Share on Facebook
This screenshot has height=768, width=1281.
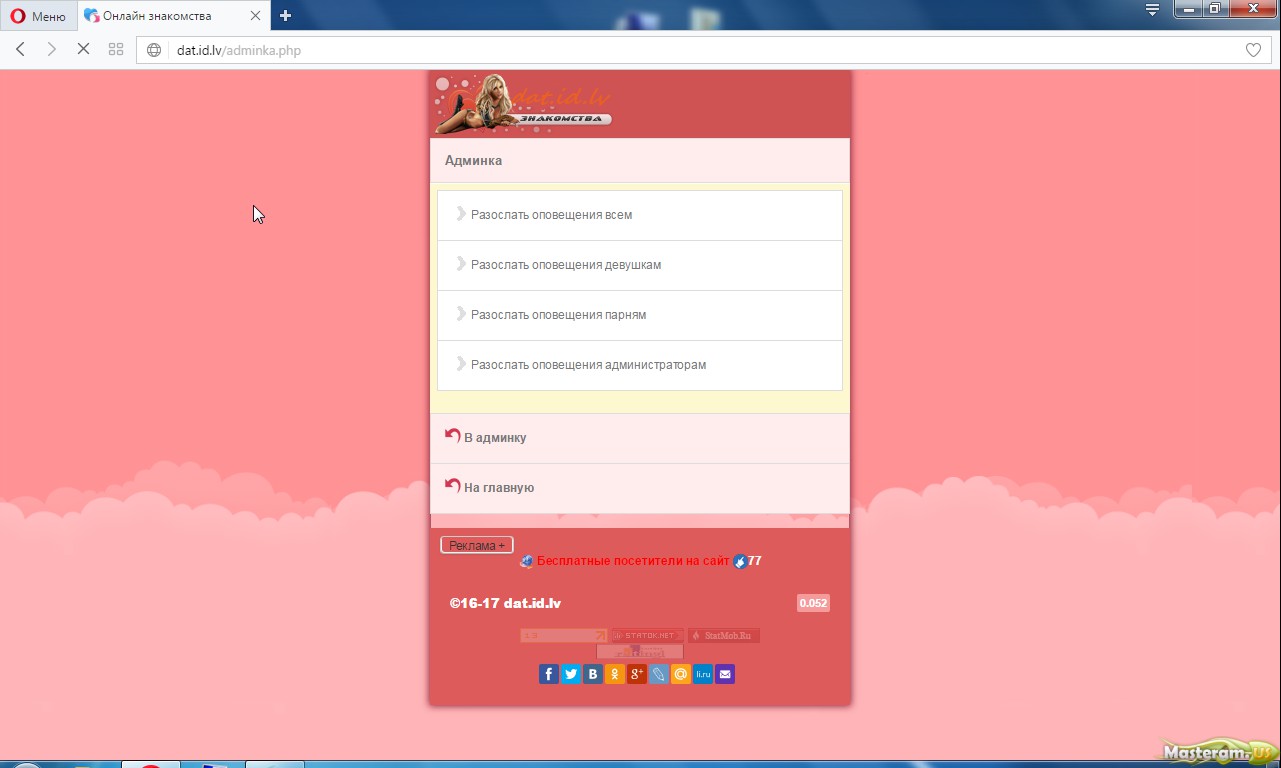[x=549, y=674]
